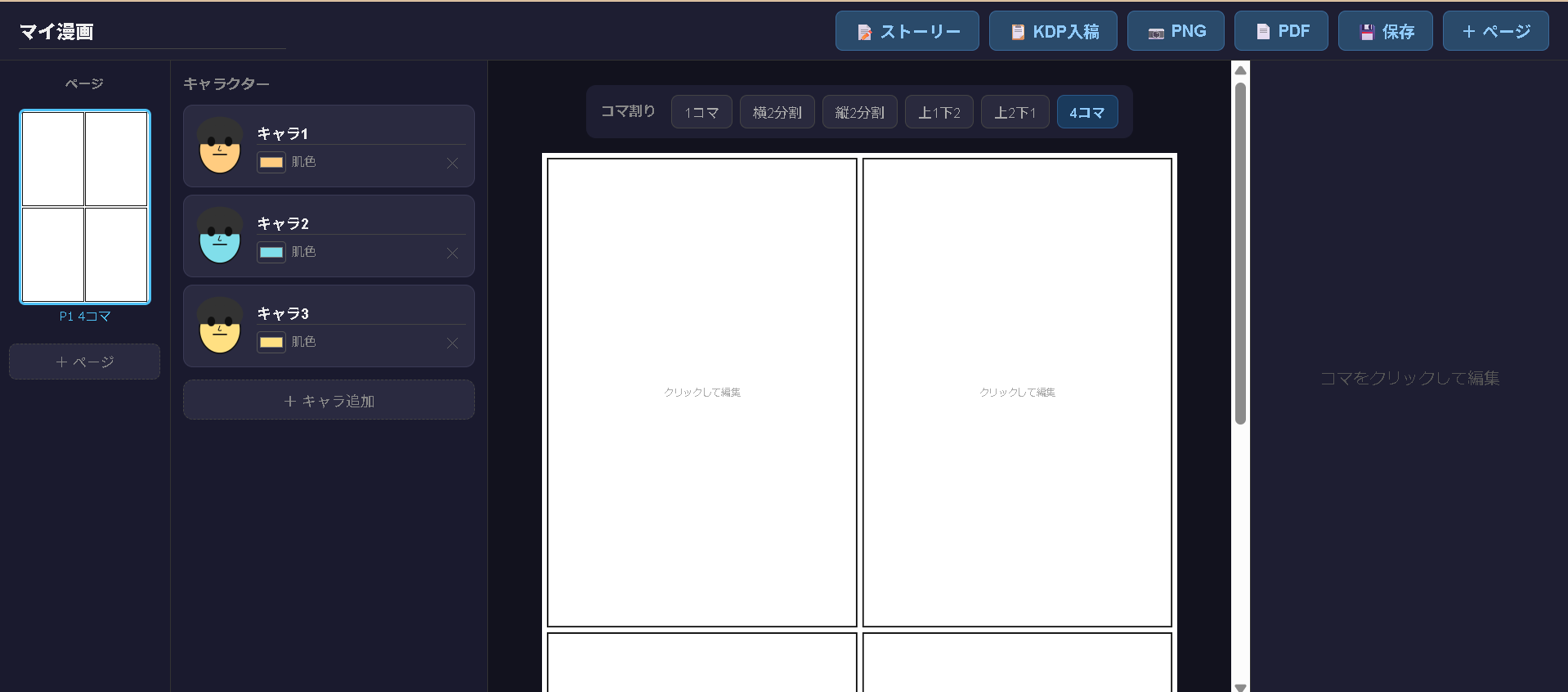Edit the キャラ3 name field
The height and width of the screenshot is (692, 1568).
tap(361, 313)
